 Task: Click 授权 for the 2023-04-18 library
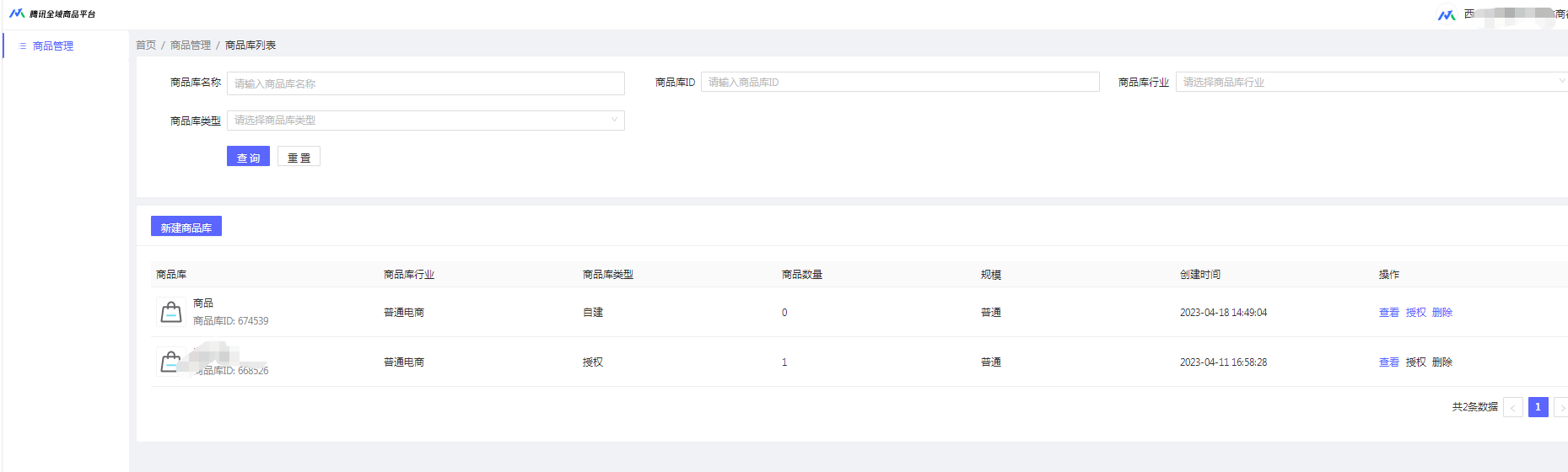[x=1415, y=313]
